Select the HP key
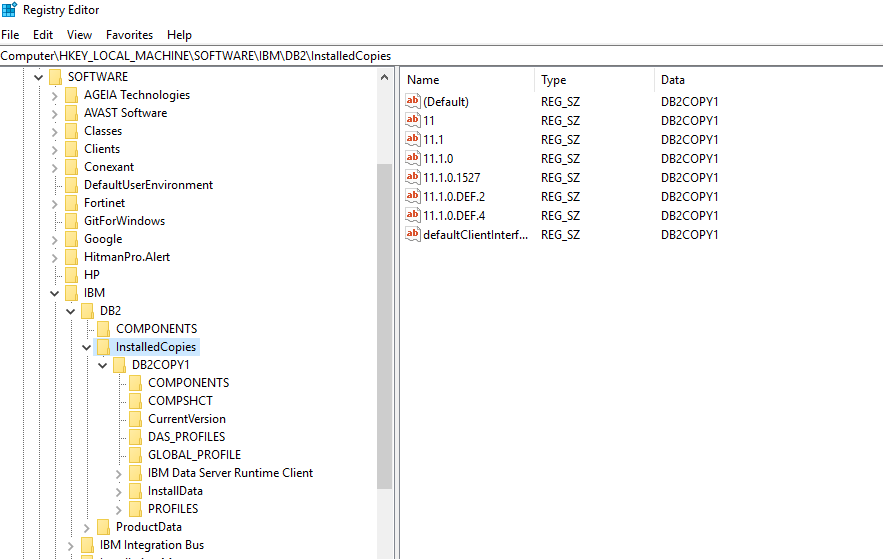The height and width of the screenshot is (559, 883). click(92, 275)
